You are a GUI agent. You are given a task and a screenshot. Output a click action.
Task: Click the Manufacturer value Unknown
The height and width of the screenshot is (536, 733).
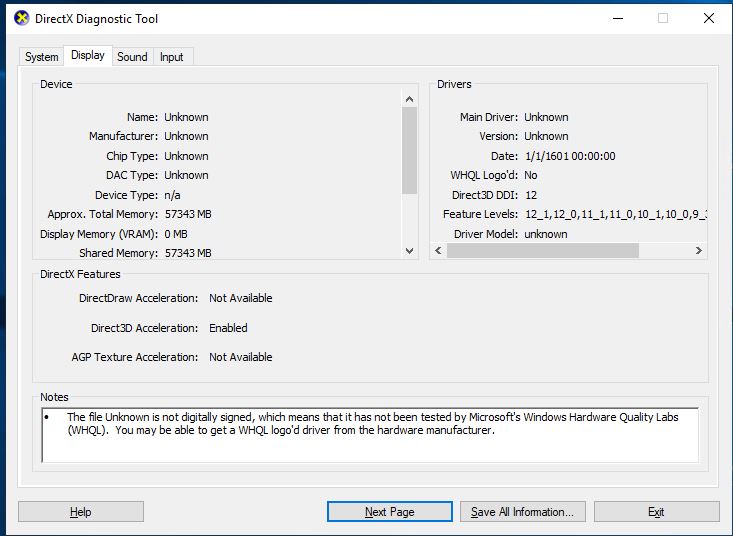186,136
